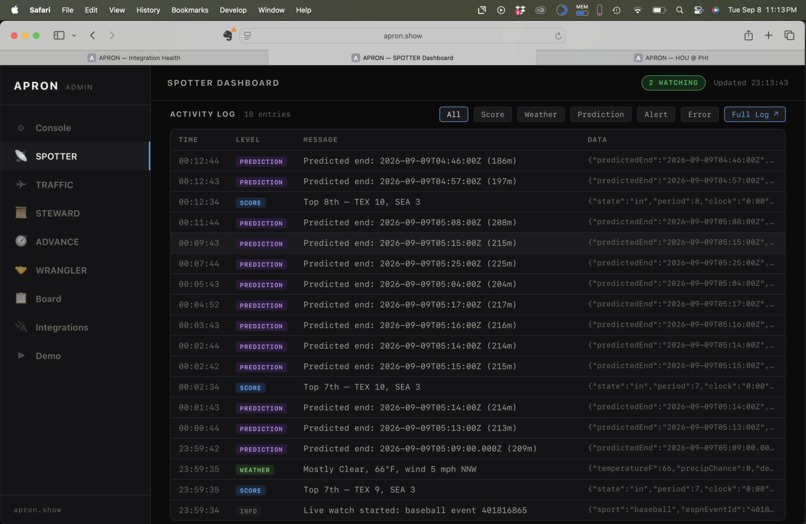This screenshot has height=524, width=806.
Task: Open the Board clipboard icon
Action: 21,298
